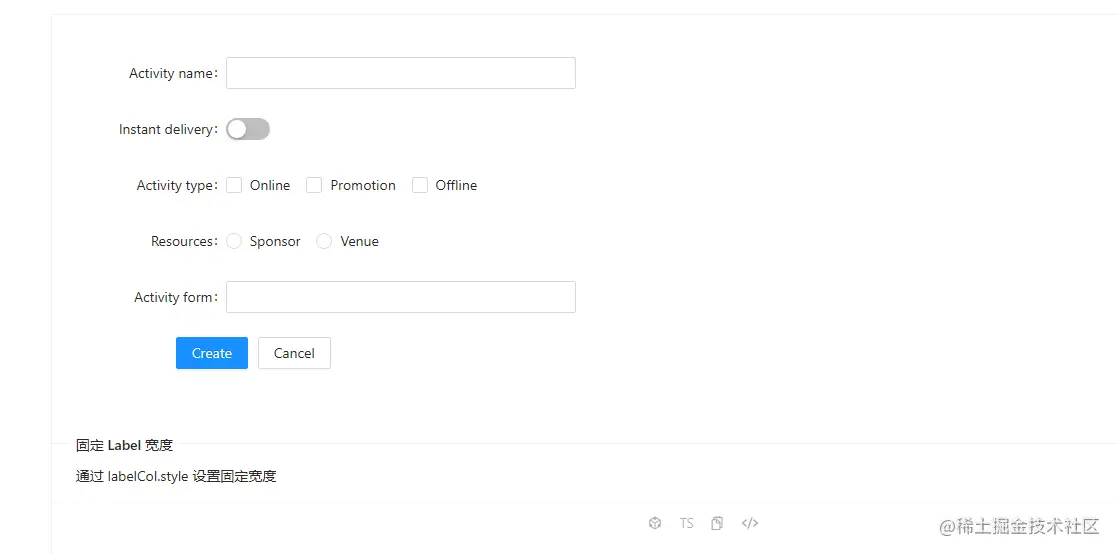Click the Activity form label
Image resolution: width=1117 pixels, height=554 pixels.
coord(174,297)
